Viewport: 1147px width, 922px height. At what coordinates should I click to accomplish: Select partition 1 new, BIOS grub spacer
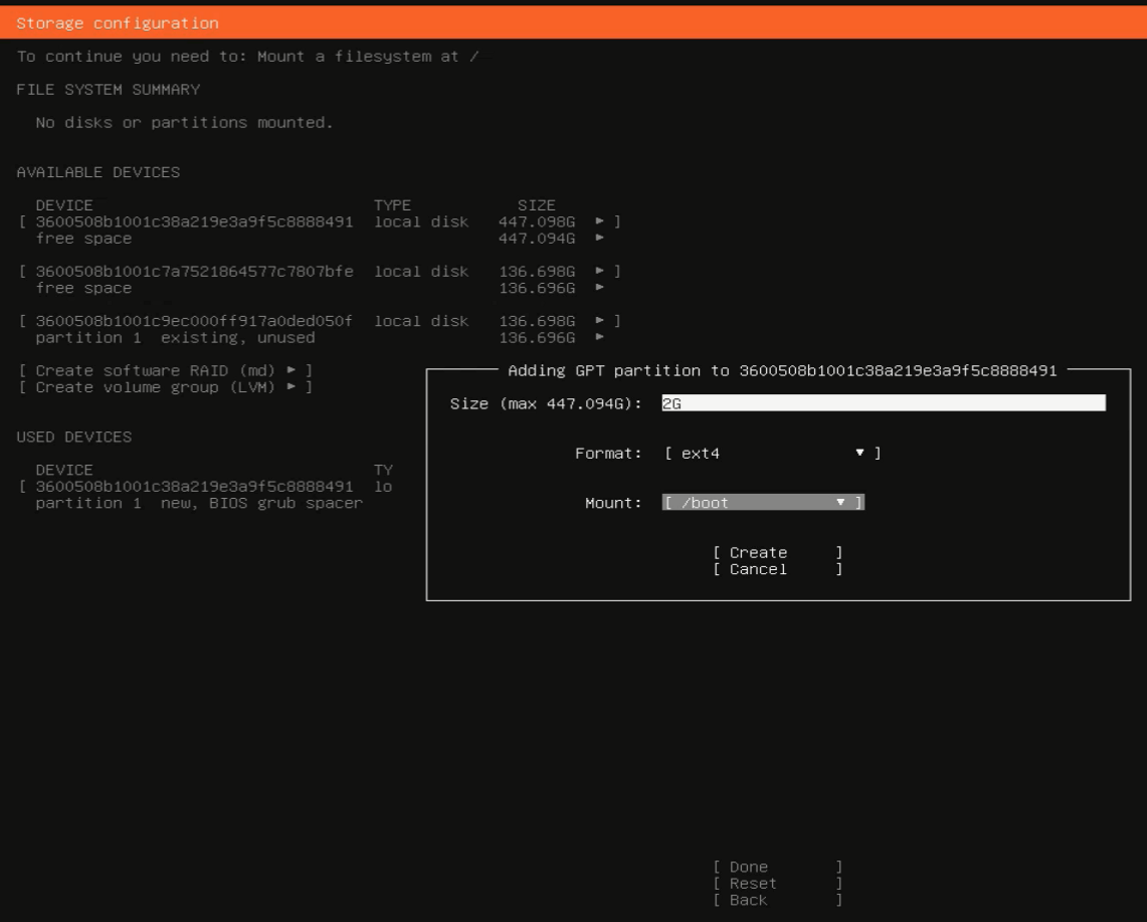click(199, 503)
